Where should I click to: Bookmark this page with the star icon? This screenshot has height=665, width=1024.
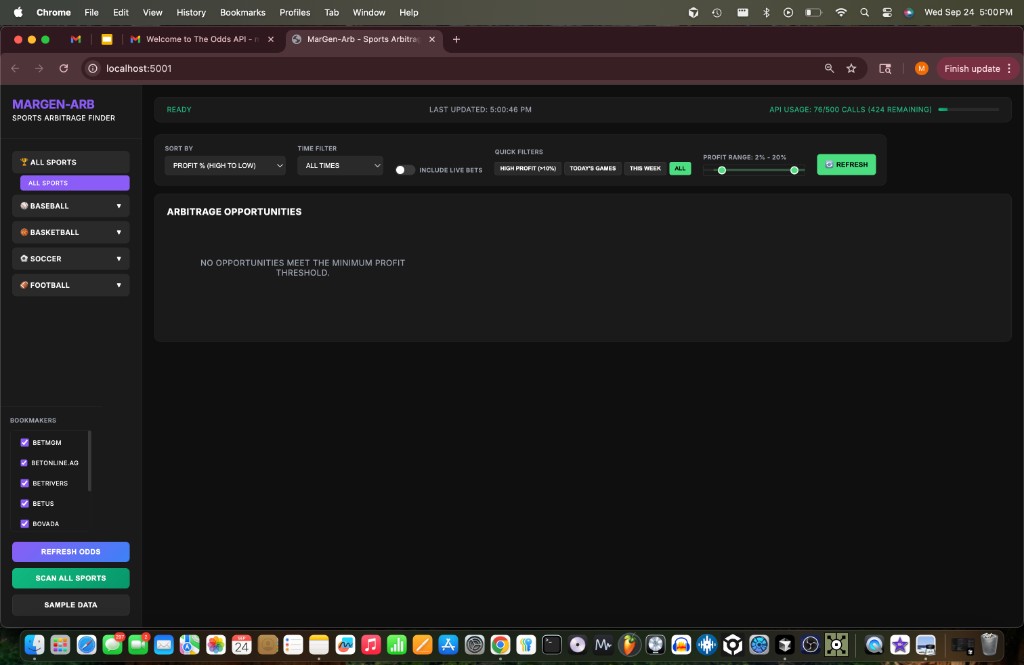[851, 68]
